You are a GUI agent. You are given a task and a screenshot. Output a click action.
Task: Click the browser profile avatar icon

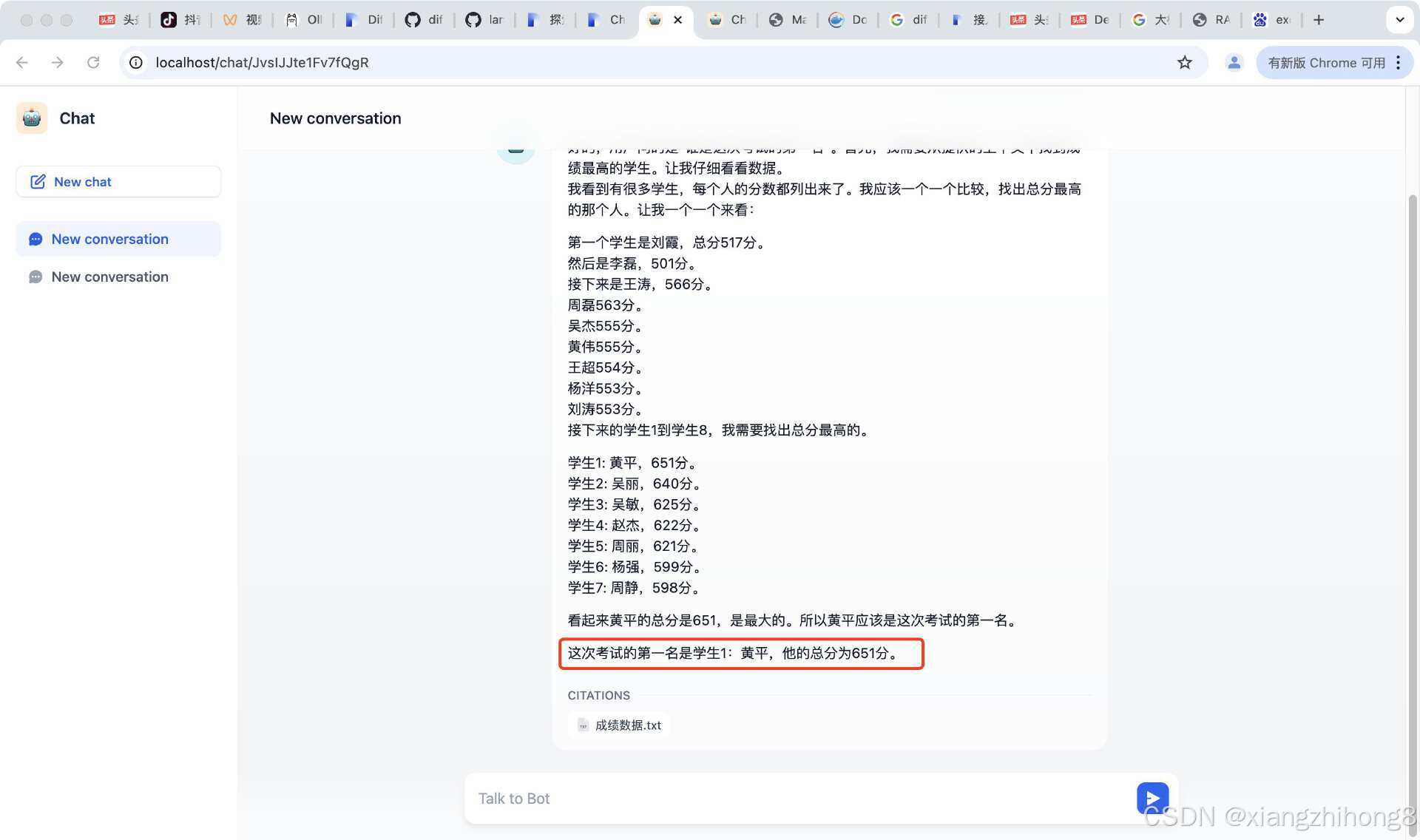click(1234, 62)
